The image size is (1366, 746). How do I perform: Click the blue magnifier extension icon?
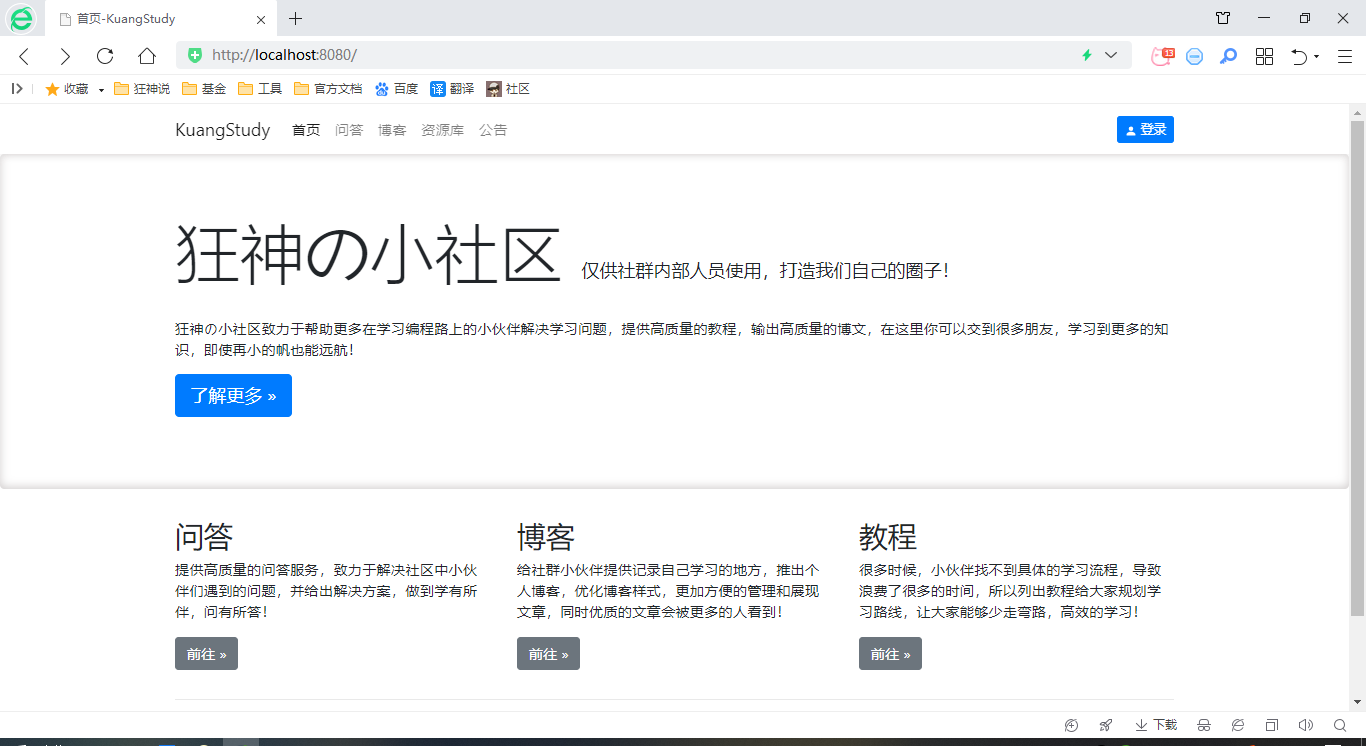point(1229,56)
